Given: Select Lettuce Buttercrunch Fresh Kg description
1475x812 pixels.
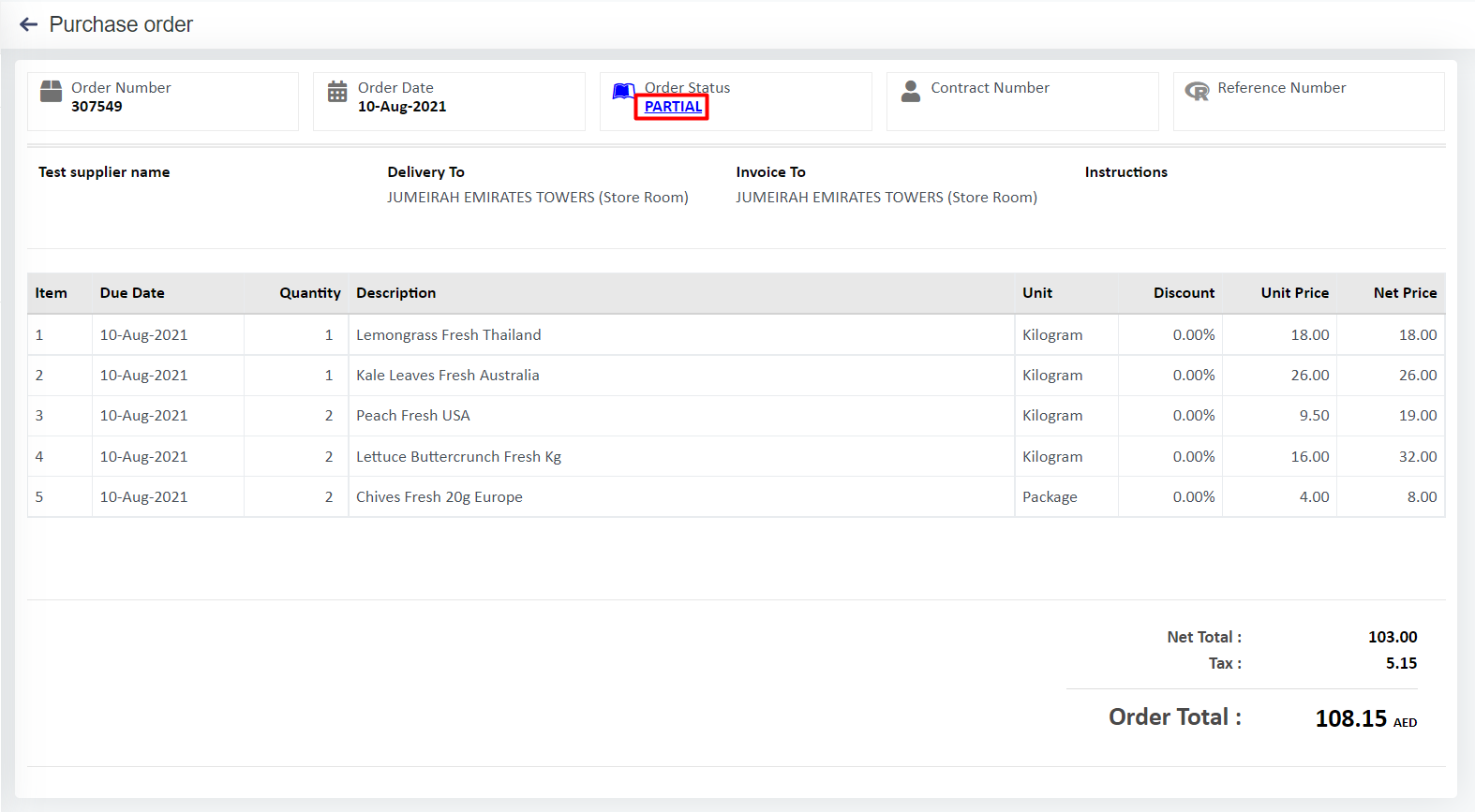Looking at the screenshot, I should (459, 457).
